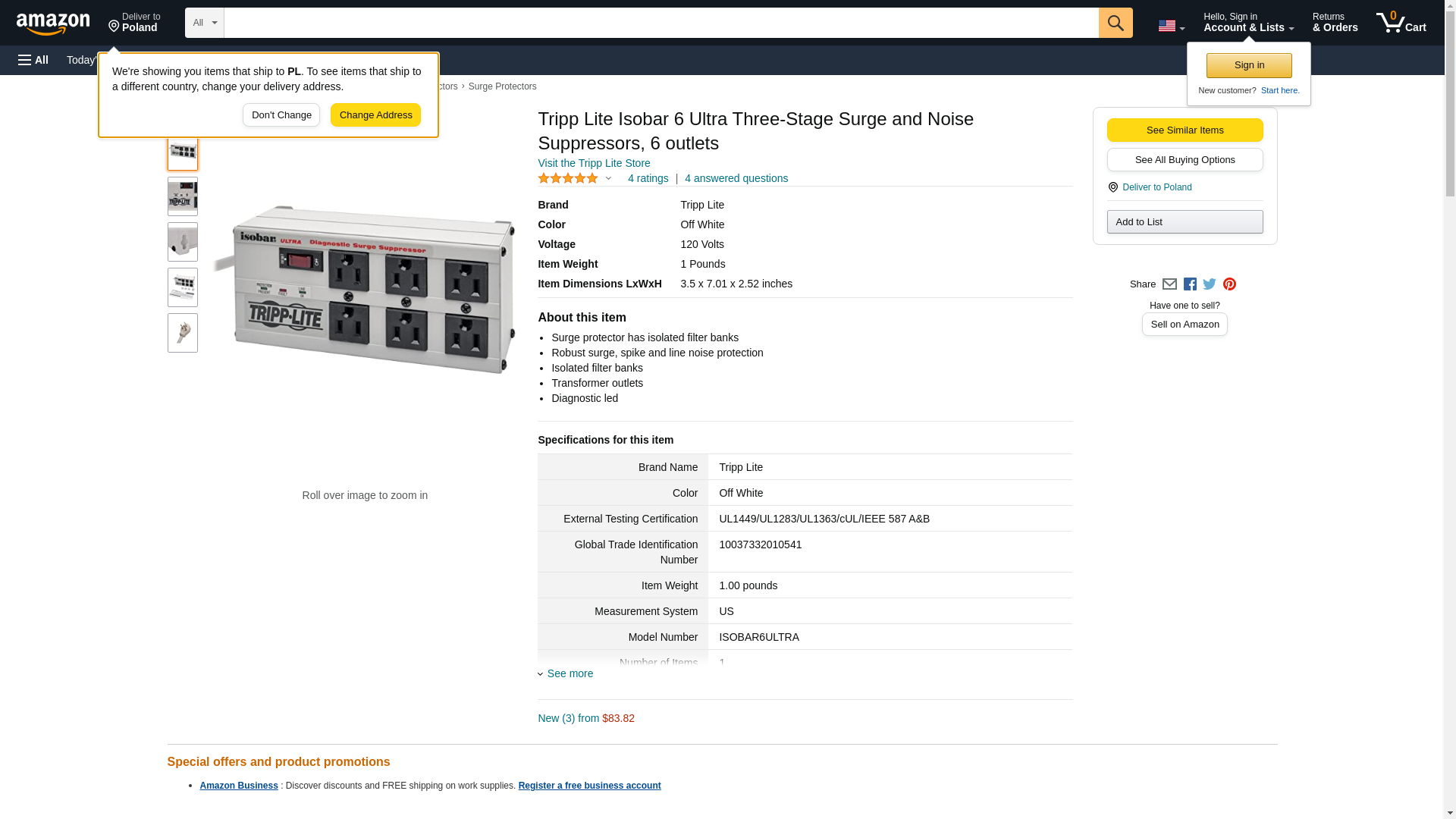Open Account & Lists menu
Screen dimensions: 1456x819
click(x=1248, y=23)
